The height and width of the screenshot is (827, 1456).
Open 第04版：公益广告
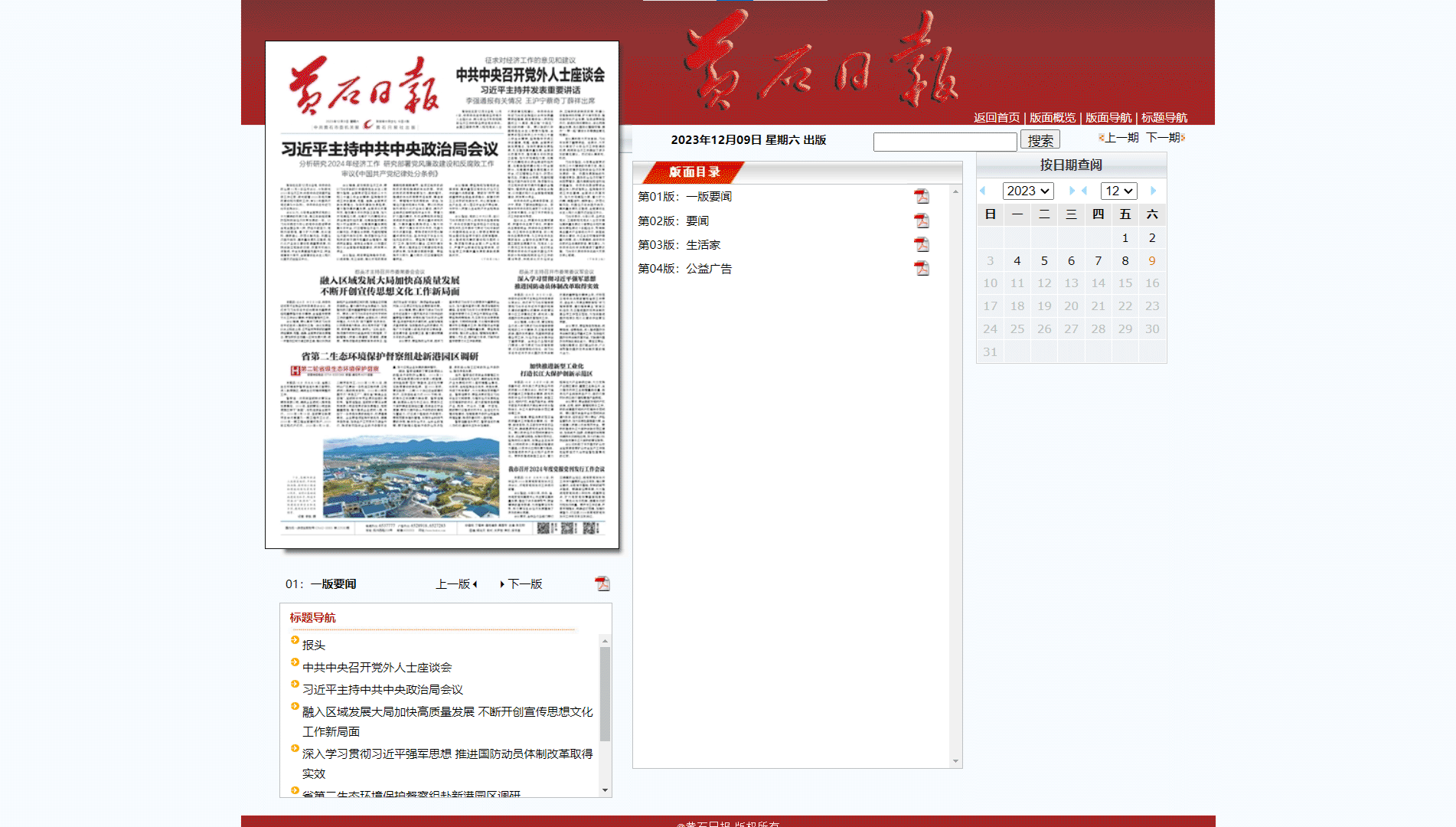tap(685, 269)
